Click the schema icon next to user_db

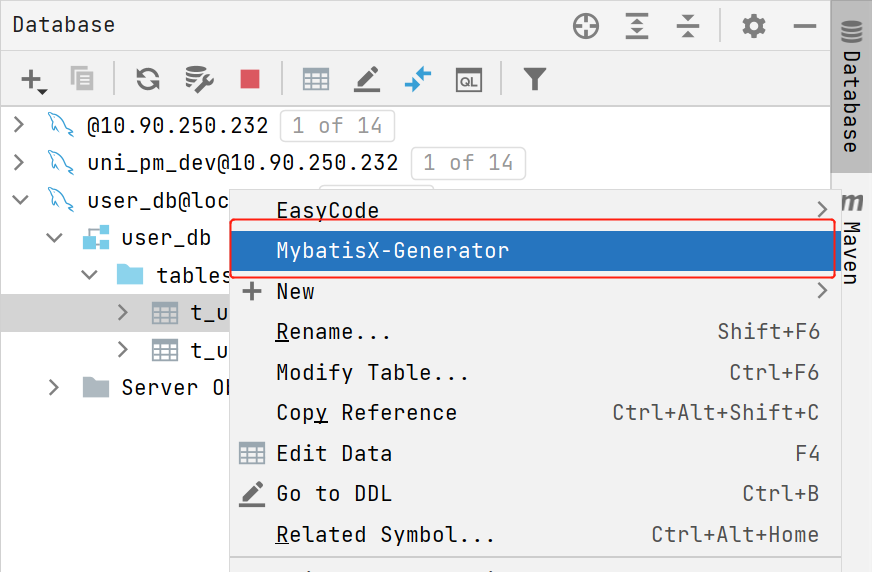96,237
